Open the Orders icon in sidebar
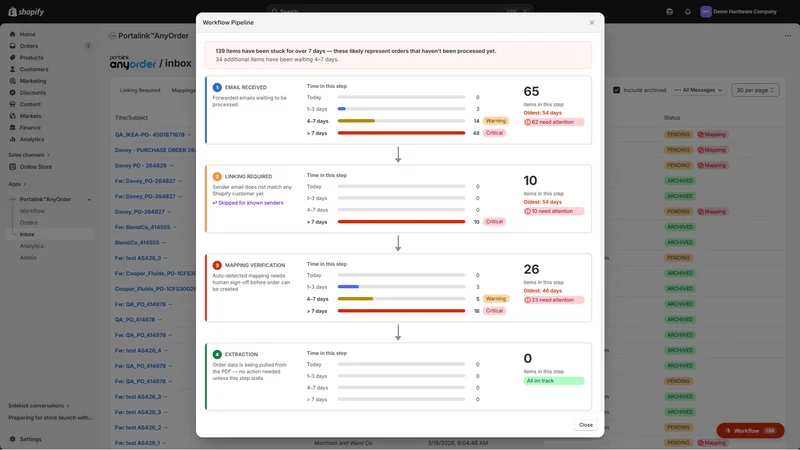Image resolution: width=800 pixels, height=450 pixels. (x=12, y=46)
